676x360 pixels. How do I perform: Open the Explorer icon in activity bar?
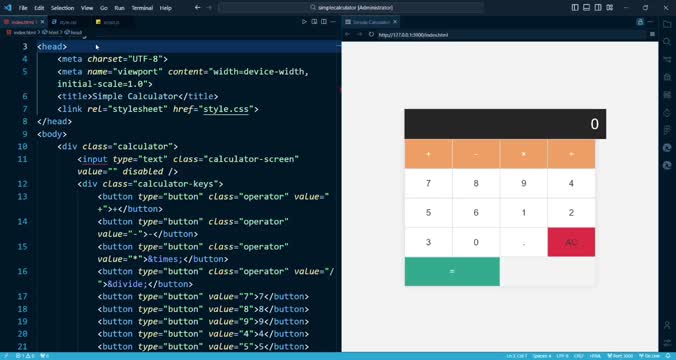click(x=667, y=24)
